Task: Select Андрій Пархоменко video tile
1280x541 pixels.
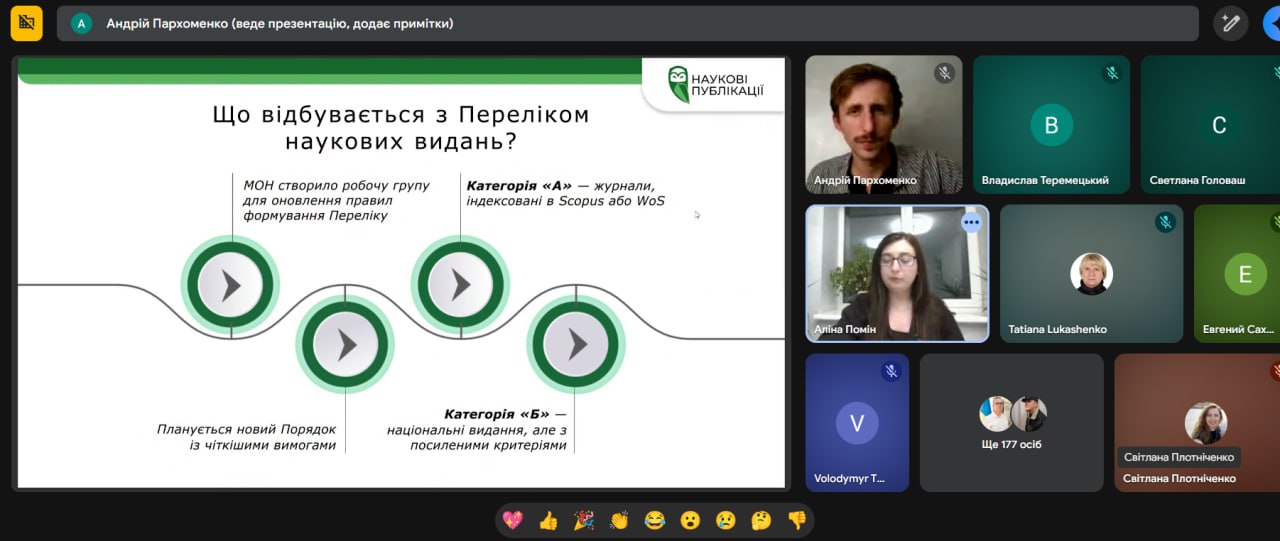Action: coord(884,124)
